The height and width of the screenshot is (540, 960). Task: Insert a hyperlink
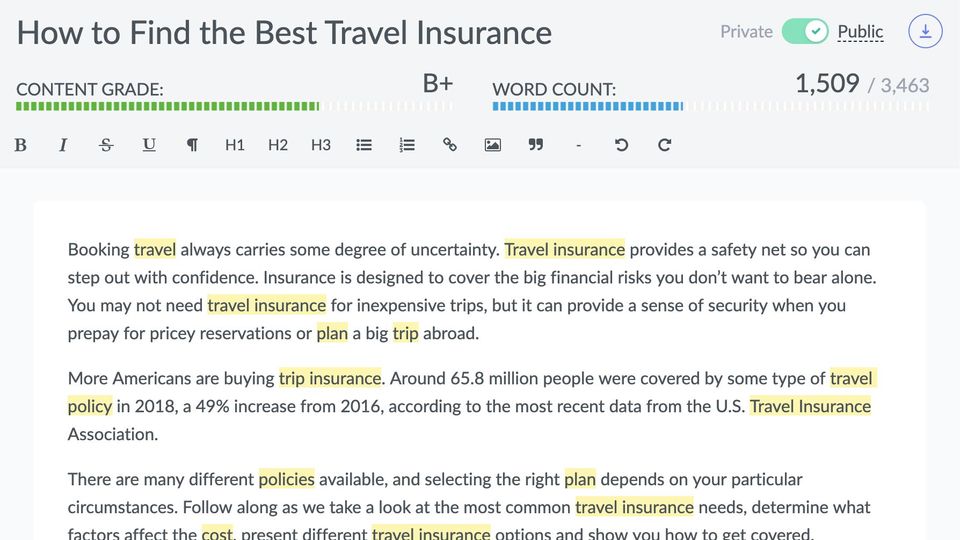pos(450,145)
